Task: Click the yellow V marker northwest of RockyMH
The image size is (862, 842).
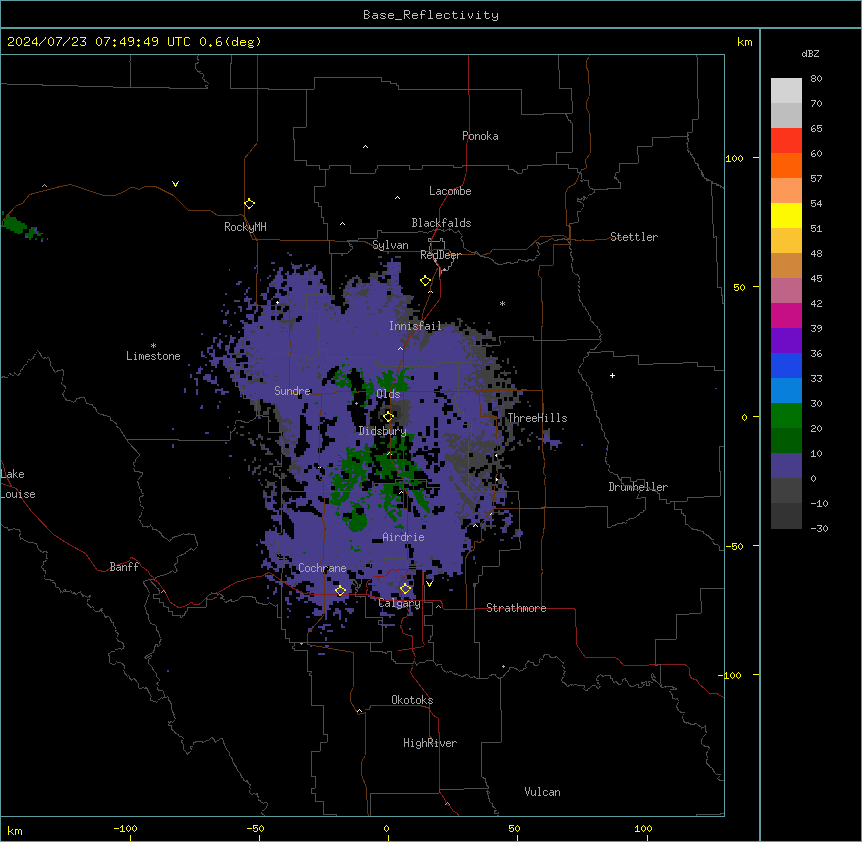Action: tap(175, 184)
